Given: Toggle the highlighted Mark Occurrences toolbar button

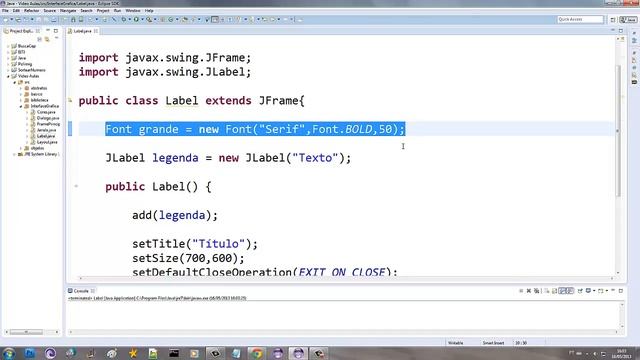Looking at the screenshot, I should click(x=214, y=19).
